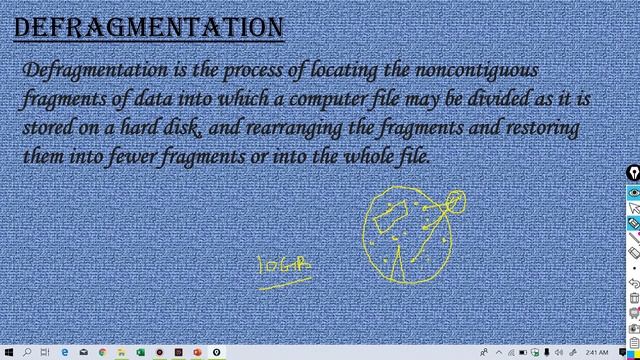
Task: Take a screenshot with the camera icon
Action: coord(633,328)
